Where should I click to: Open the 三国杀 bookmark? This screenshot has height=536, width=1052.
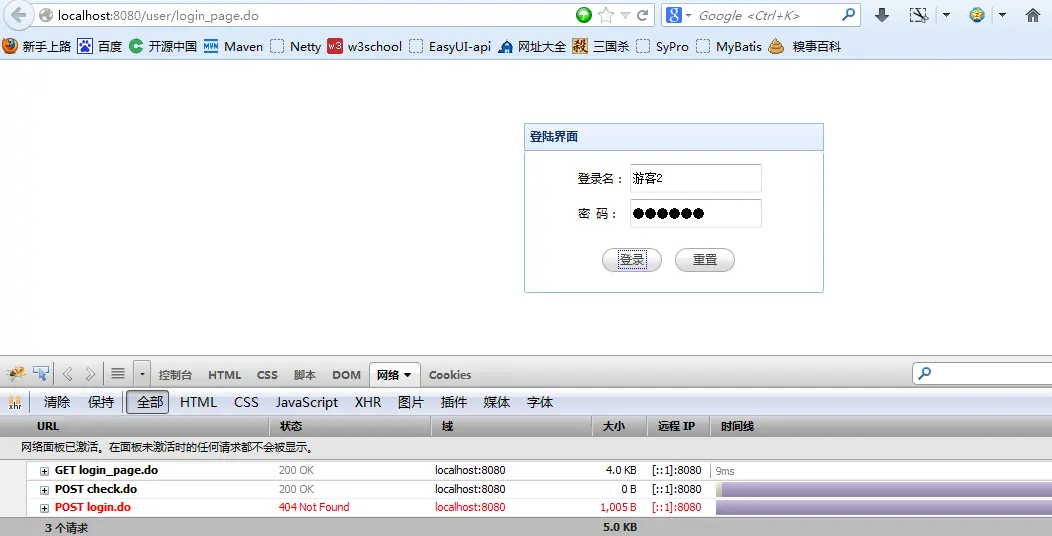pos(600,46)
